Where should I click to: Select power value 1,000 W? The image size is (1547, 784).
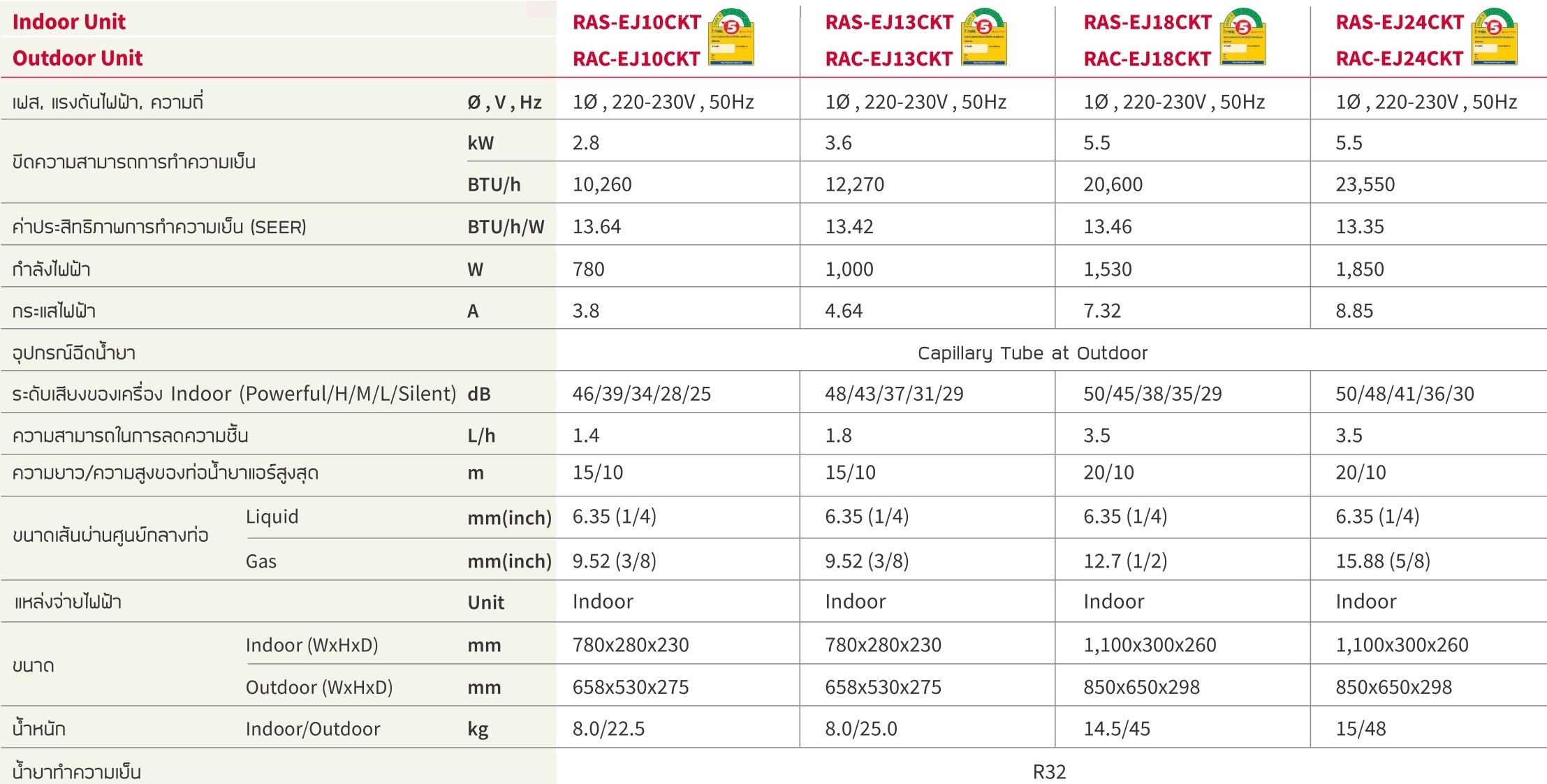(849, 269)
